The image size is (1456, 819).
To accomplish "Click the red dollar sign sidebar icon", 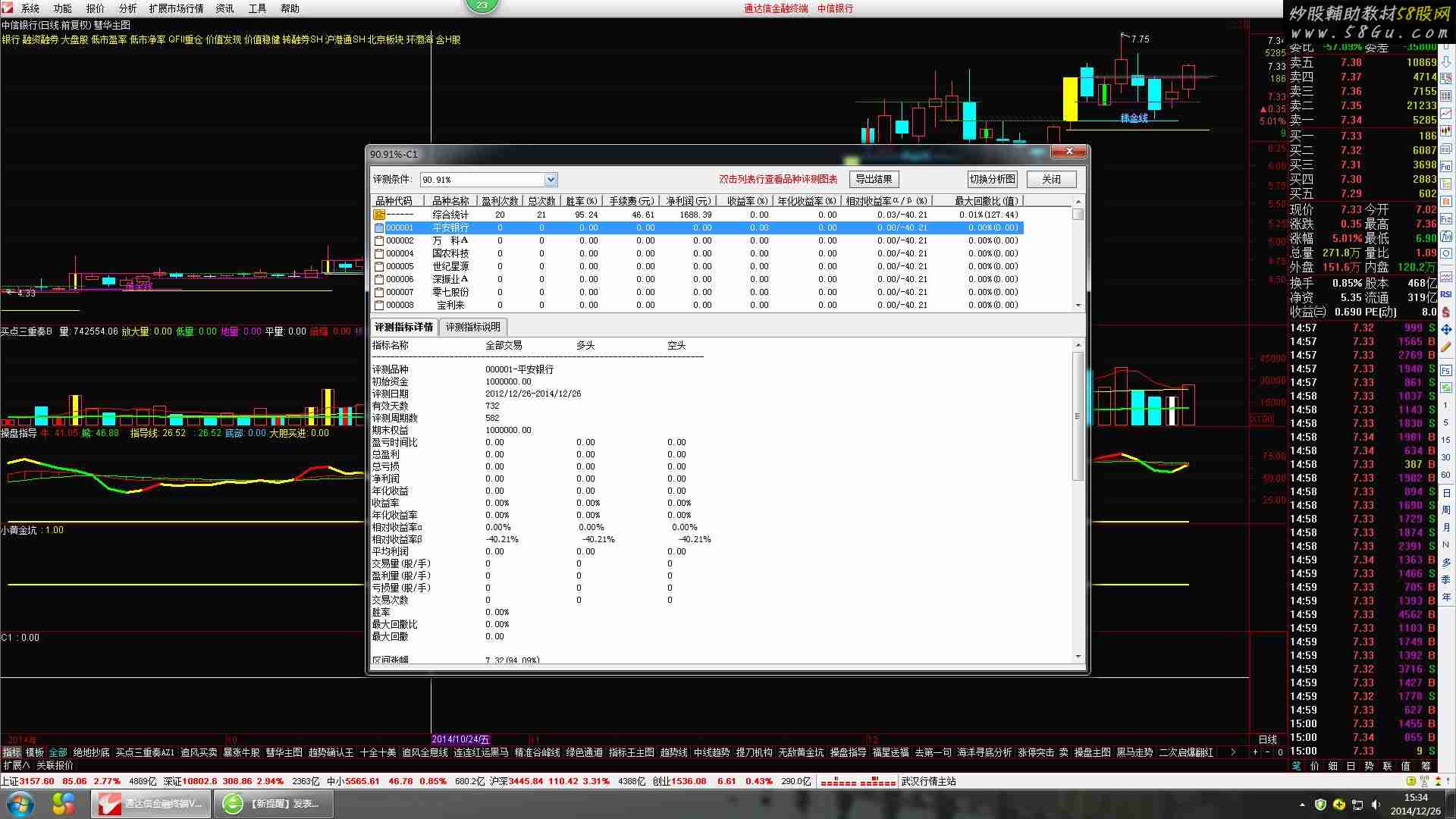I will [1446, 312].
